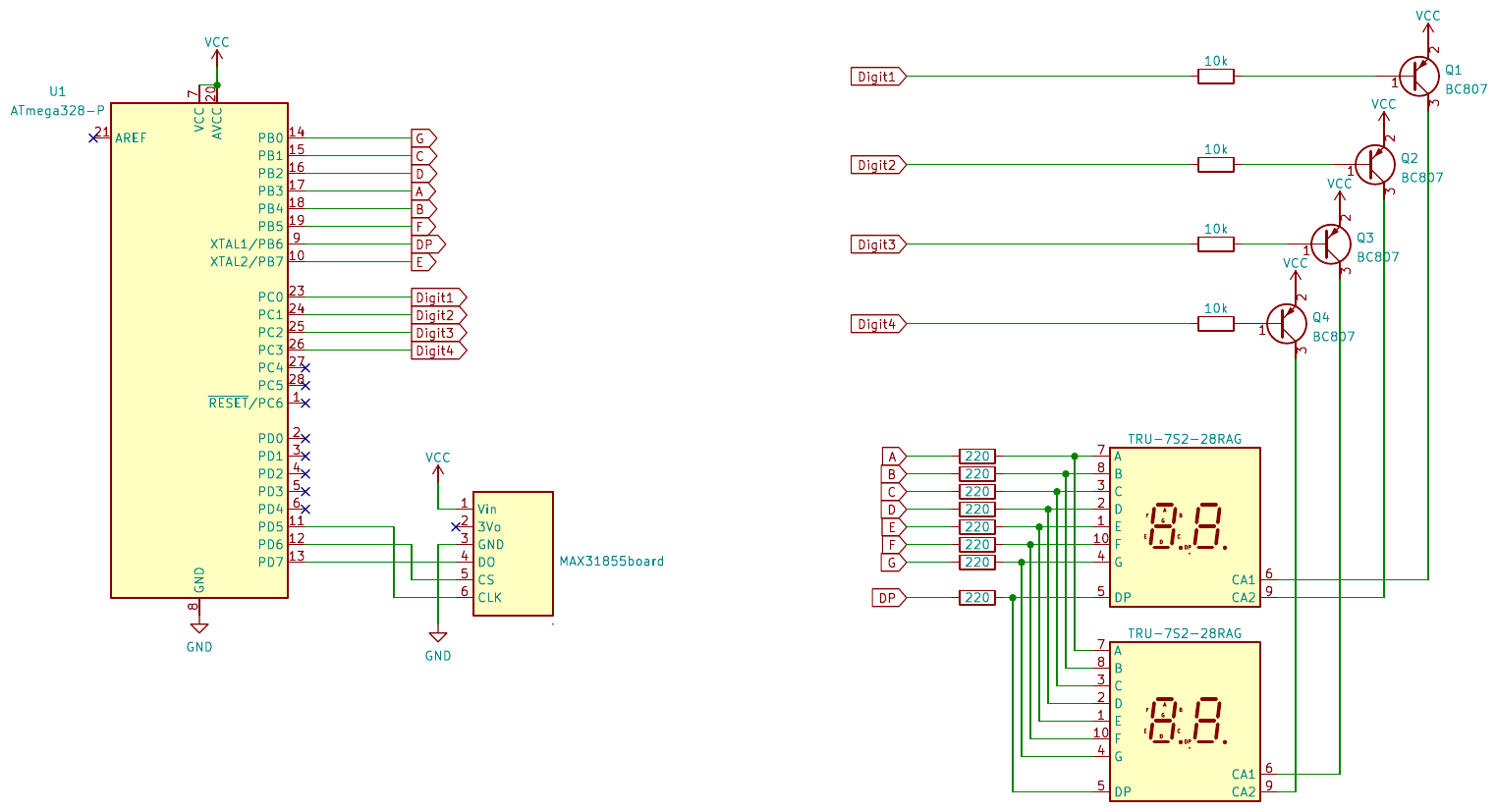Click the DP output label at the XTAL1/PB6 pin
Image resolution: width=1497 pixels, height=812 pixels.
(x=427, y=244)
